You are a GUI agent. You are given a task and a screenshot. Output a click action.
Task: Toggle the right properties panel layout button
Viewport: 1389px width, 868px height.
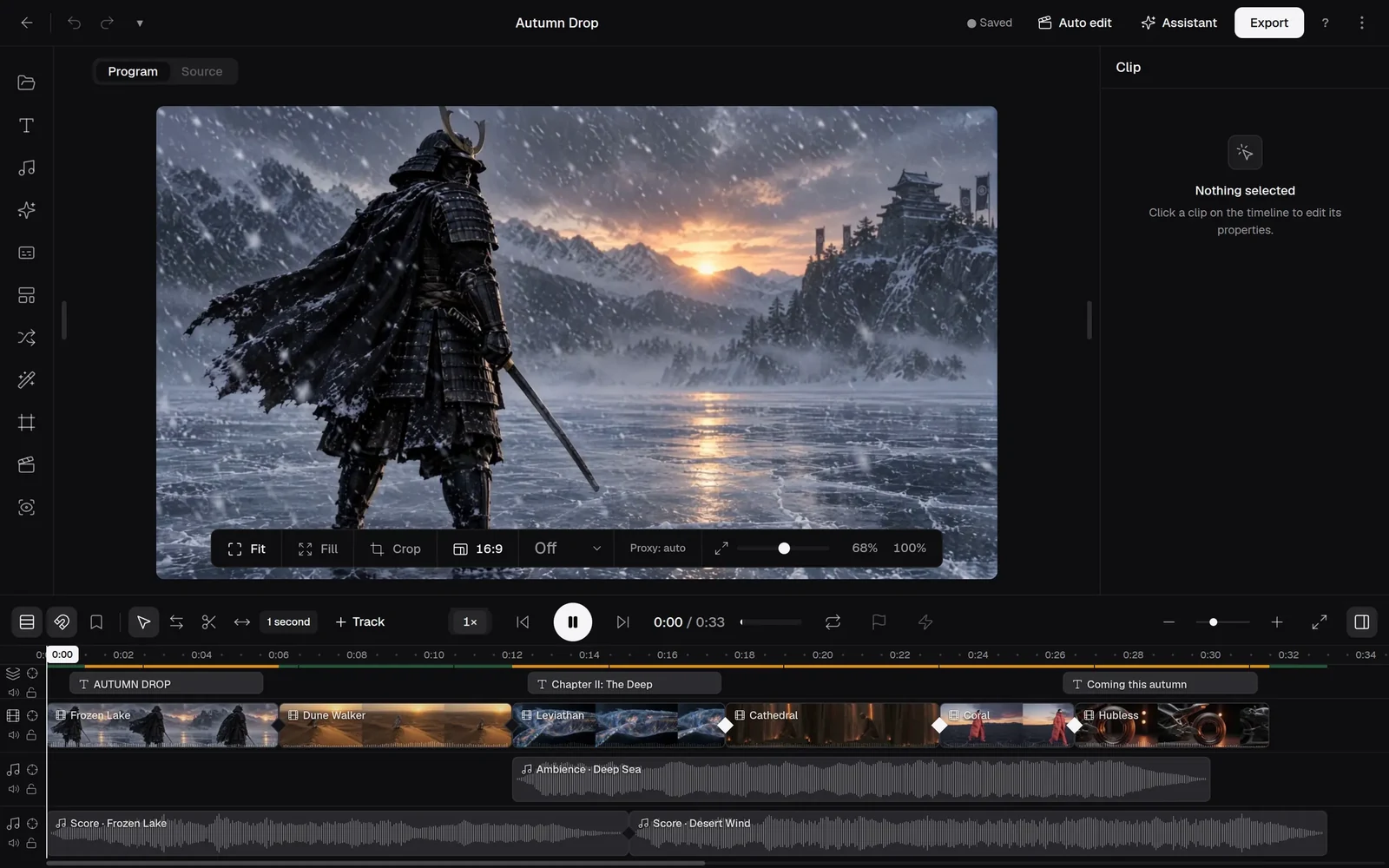click(1361, 621)
